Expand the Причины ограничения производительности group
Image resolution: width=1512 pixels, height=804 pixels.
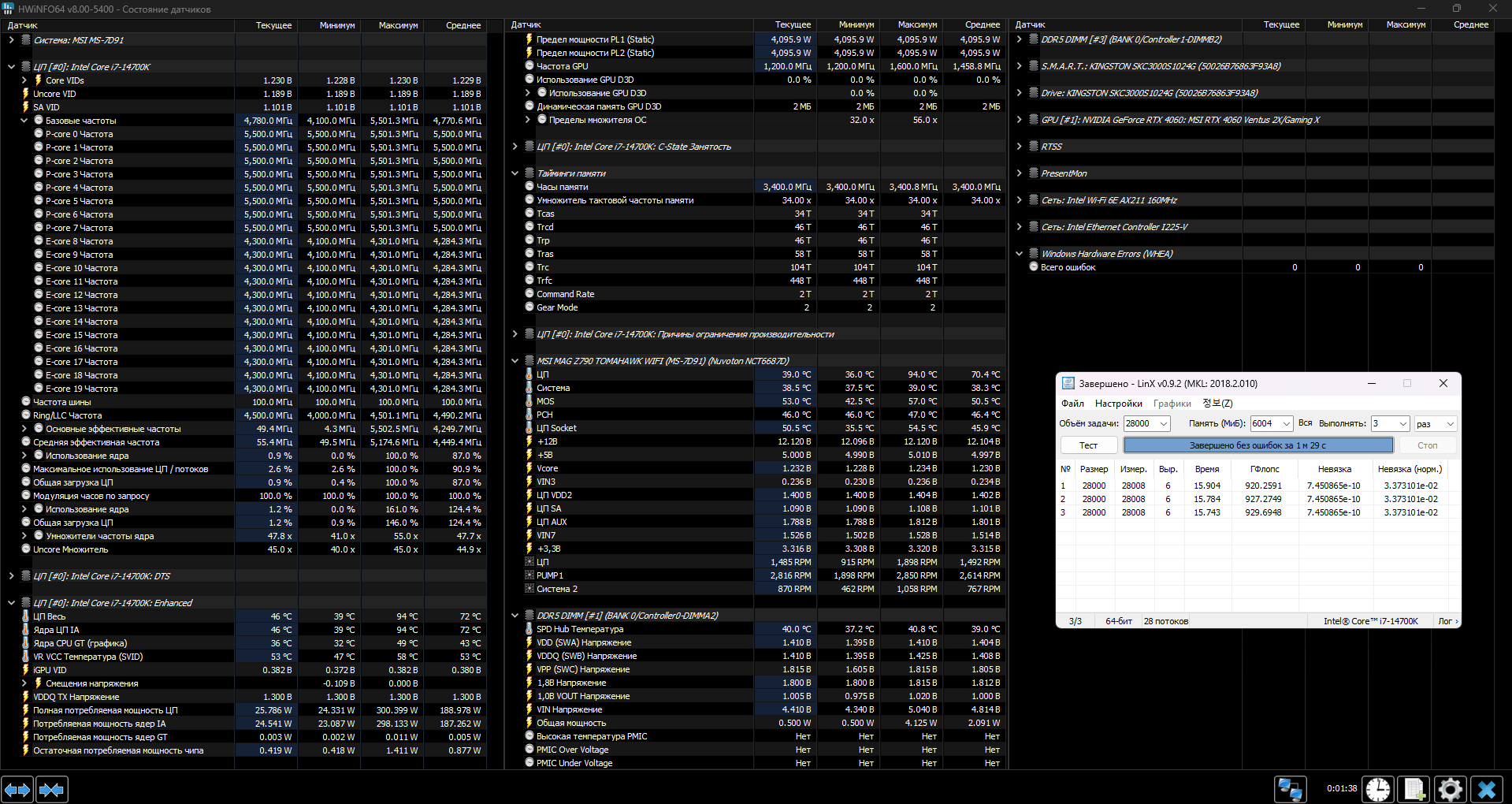point(515,334)
